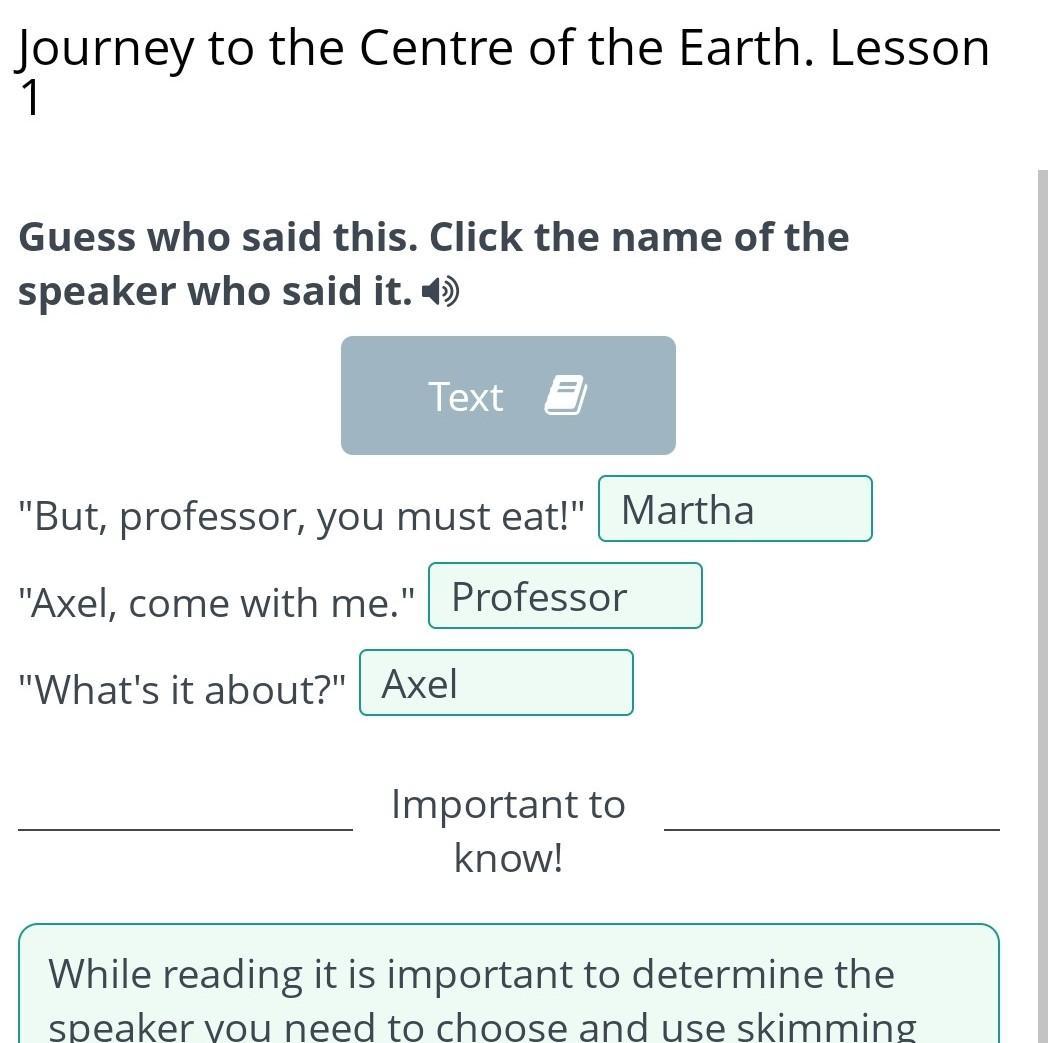Open the Professor answer dropdown
Screen dimensions: 1048x1043
(565, 595)
